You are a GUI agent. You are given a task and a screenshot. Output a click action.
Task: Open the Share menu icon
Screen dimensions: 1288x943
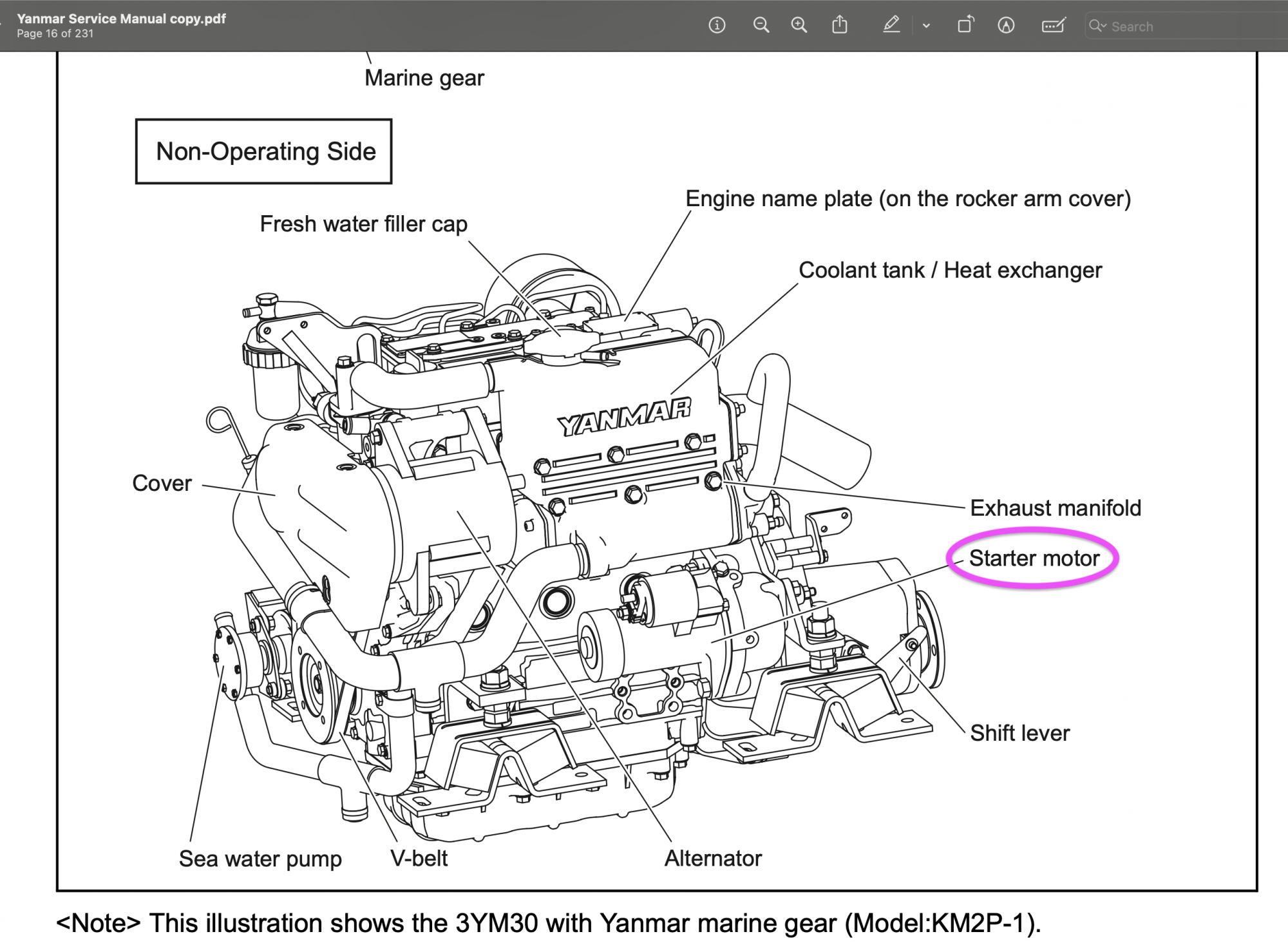tap(840, 26)
